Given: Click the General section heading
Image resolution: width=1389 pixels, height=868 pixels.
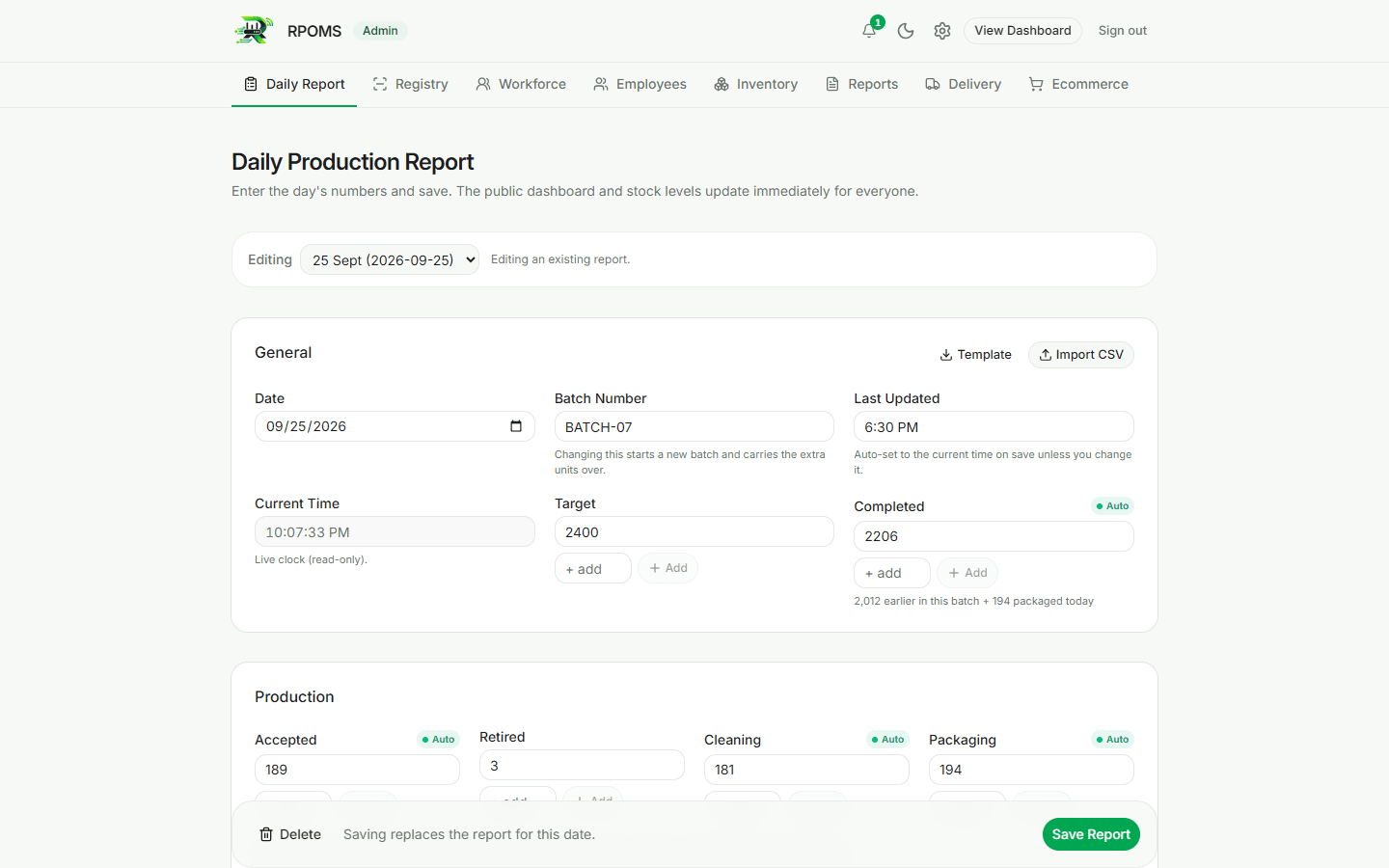Looking at the screenshot, I should pyautogui.click(x=283, y=352).
